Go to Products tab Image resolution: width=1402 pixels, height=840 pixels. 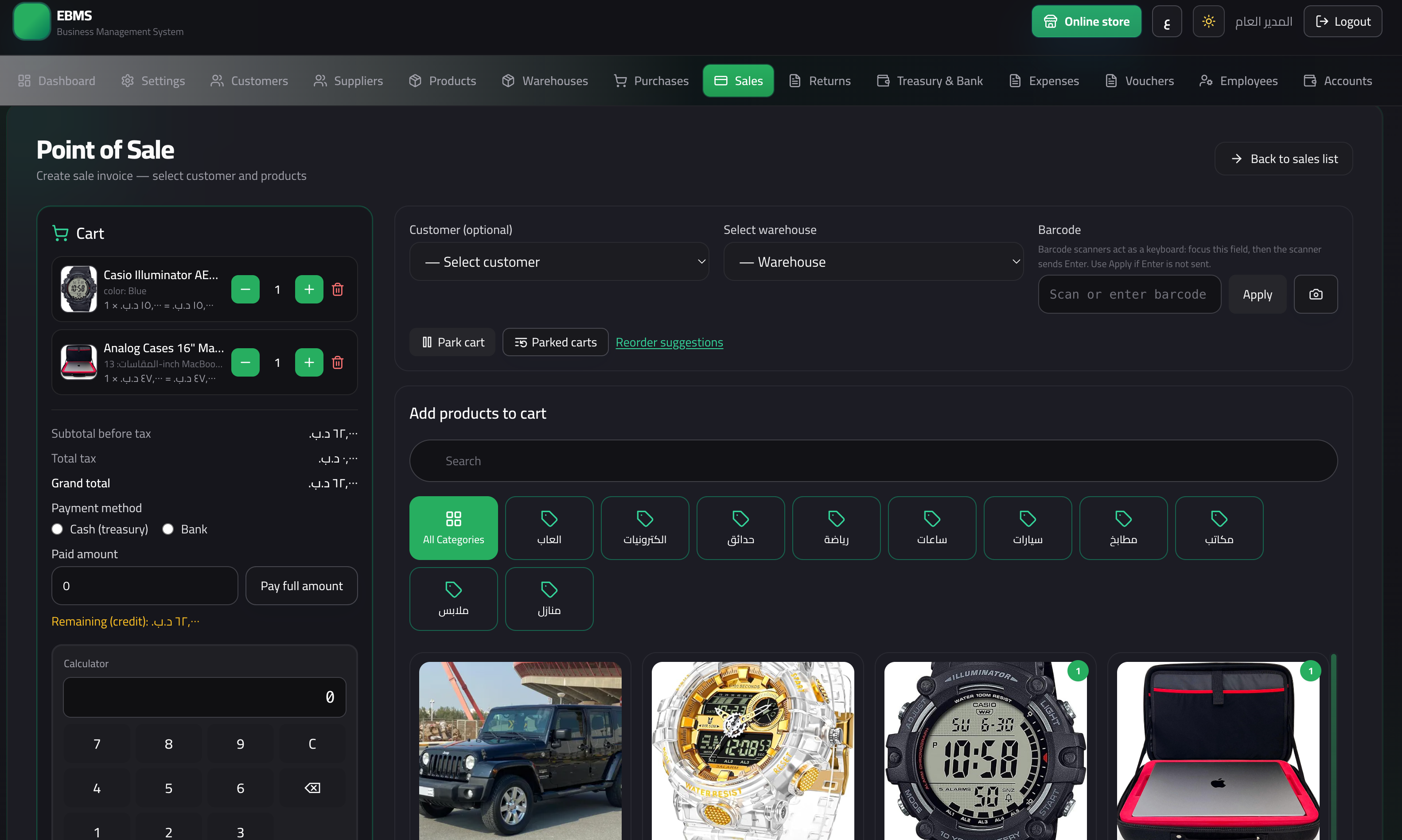click(x=443, y=81)
